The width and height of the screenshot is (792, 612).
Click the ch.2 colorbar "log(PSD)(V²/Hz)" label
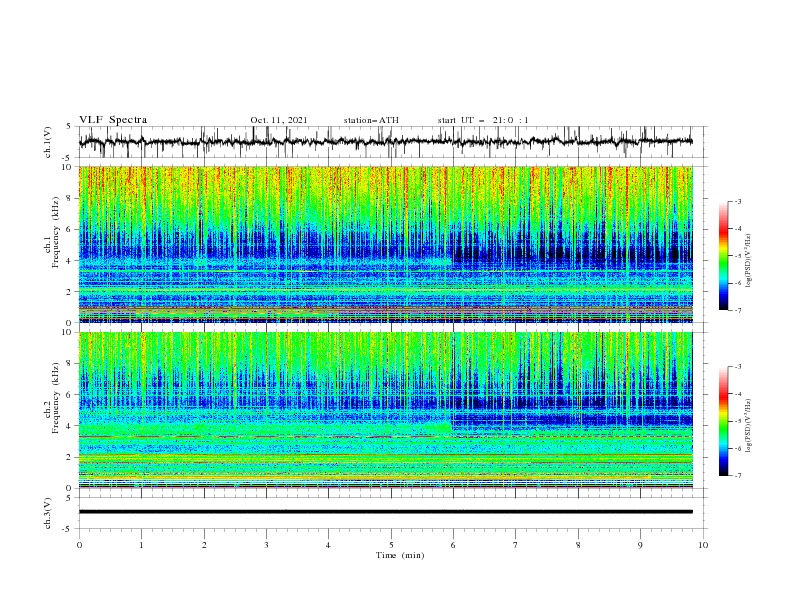pyautogui.click(x=748, y=425)
